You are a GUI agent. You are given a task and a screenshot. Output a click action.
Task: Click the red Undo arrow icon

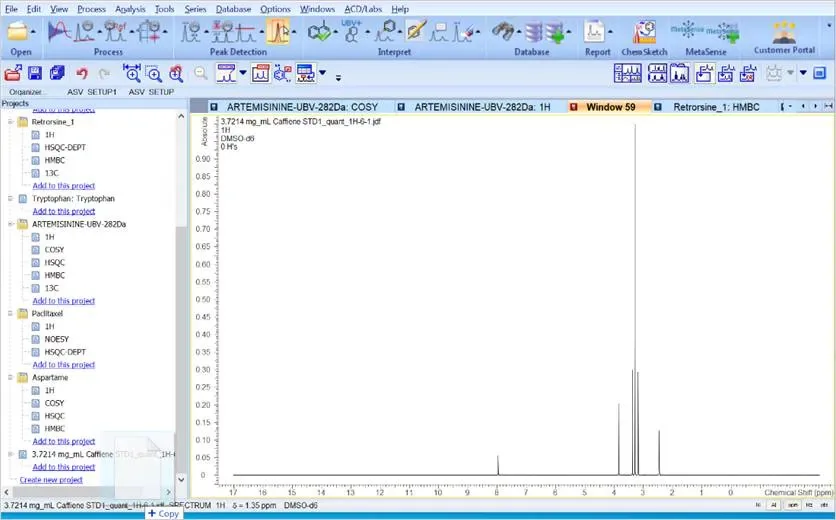[82, 73]
